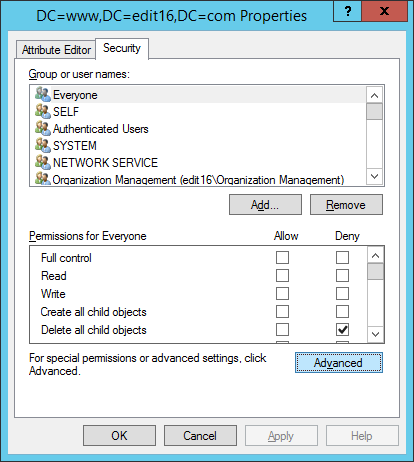Click the Authenticated Users group icon
The width and height of the screenshot is (414, 462).
[x=43, y=128]
